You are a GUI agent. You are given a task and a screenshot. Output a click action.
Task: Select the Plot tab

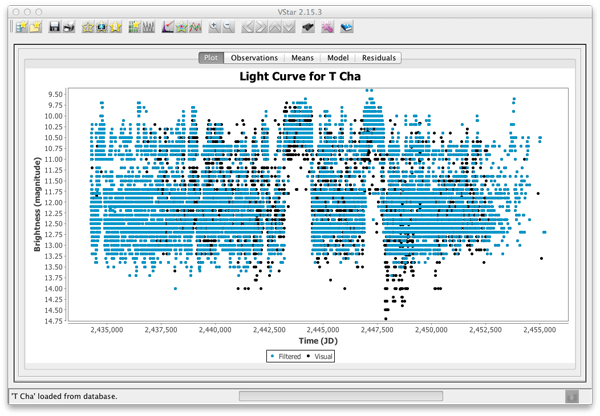[x=211, y=58]
